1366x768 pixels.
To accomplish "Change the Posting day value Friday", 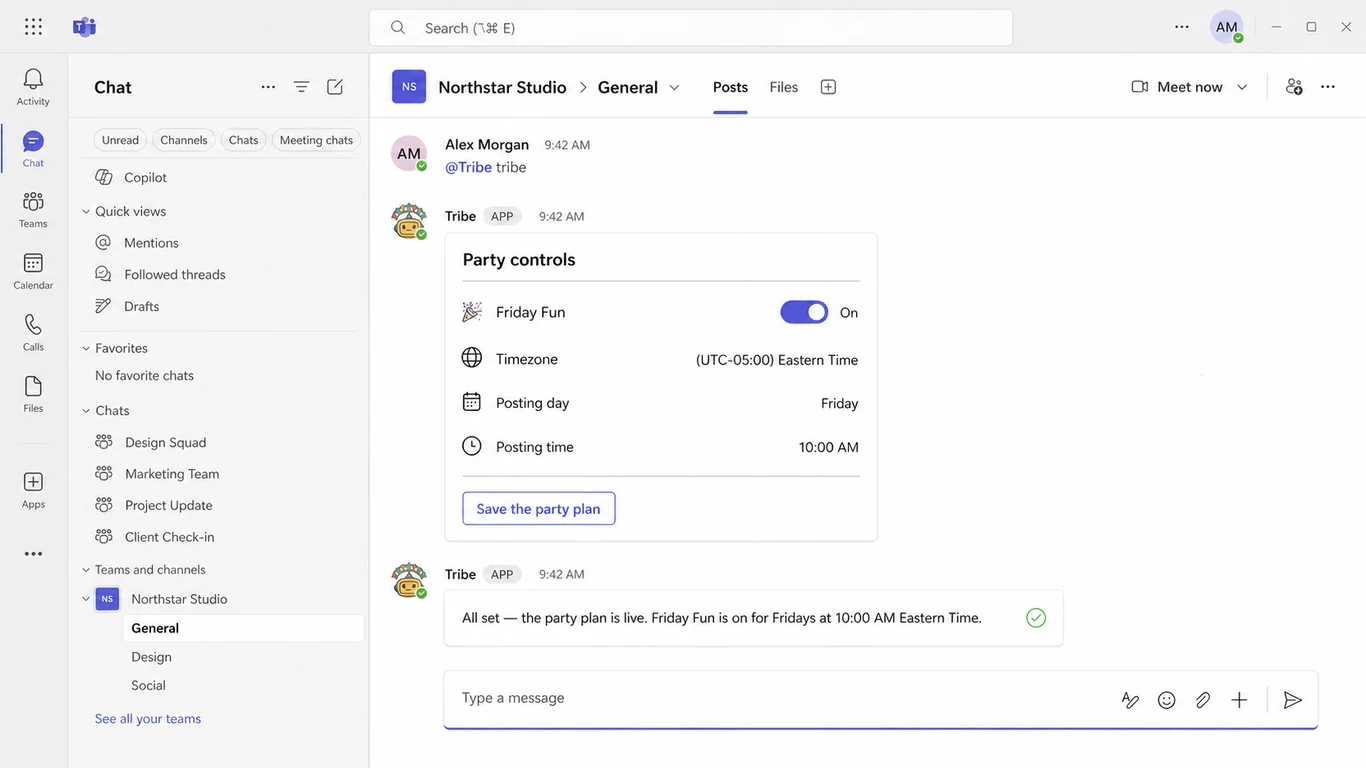I will click(x=840, y=404).
